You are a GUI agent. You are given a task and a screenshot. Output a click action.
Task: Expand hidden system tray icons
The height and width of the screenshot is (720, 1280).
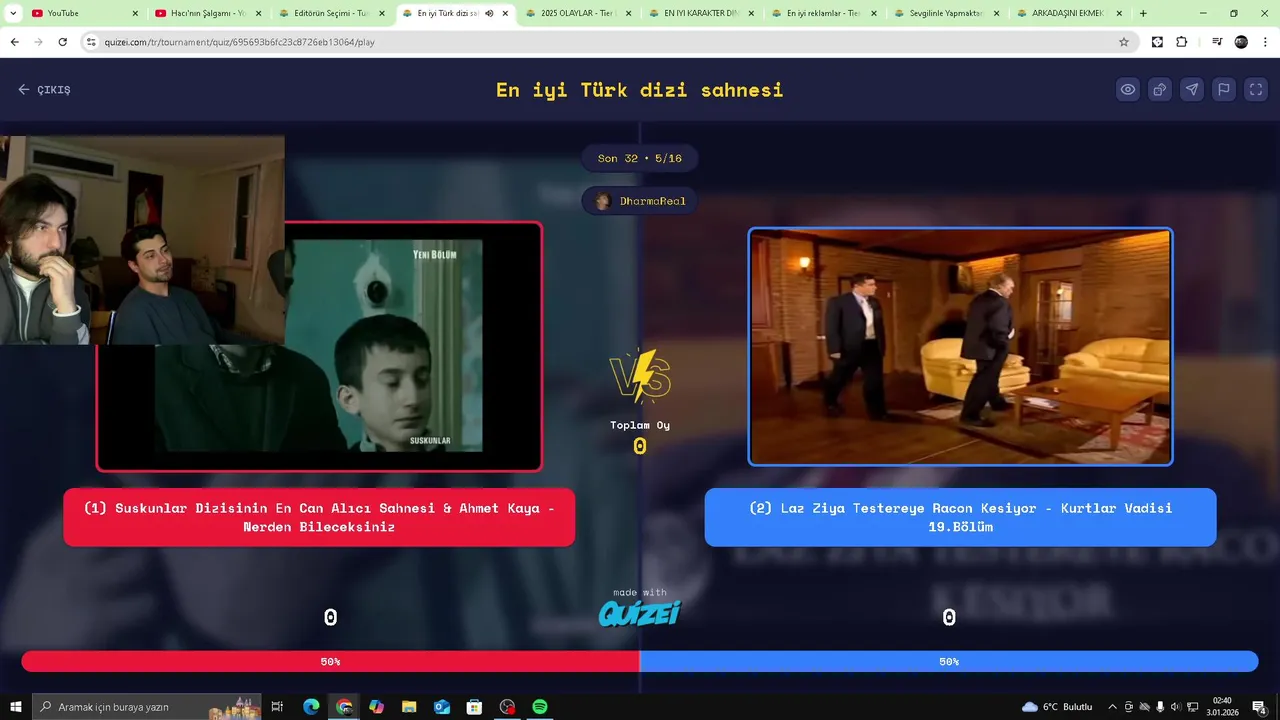pos(1112,707)
